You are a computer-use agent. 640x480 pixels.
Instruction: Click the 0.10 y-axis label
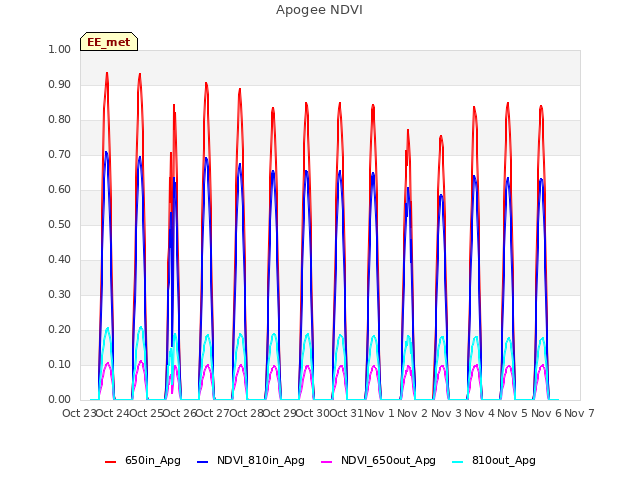[60, 364]
